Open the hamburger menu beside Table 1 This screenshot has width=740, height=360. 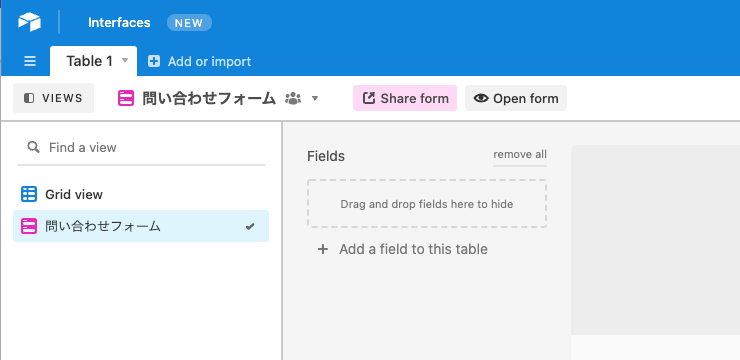click(30, 61)
